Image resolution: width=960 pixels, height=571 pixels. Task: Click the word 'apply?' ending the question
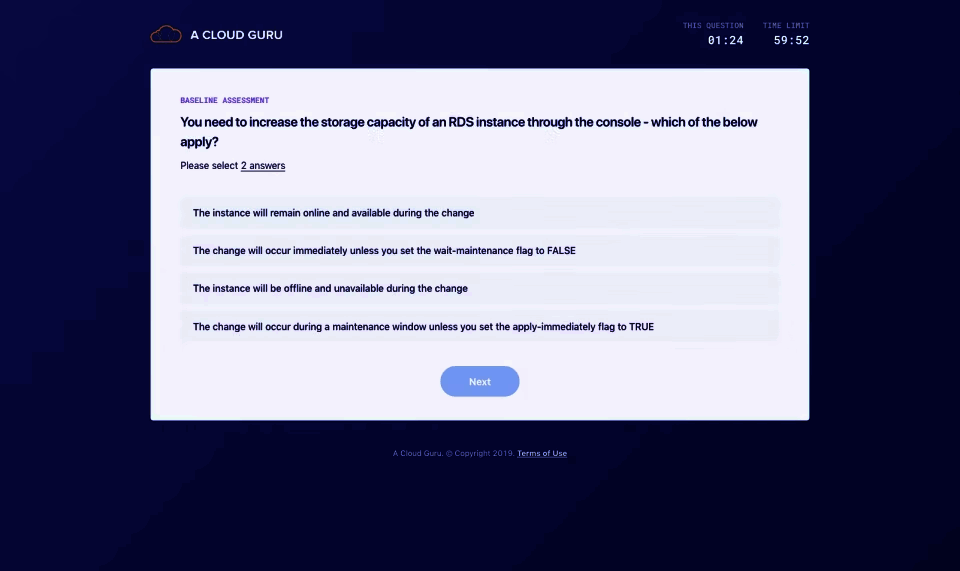coord(199,142)
